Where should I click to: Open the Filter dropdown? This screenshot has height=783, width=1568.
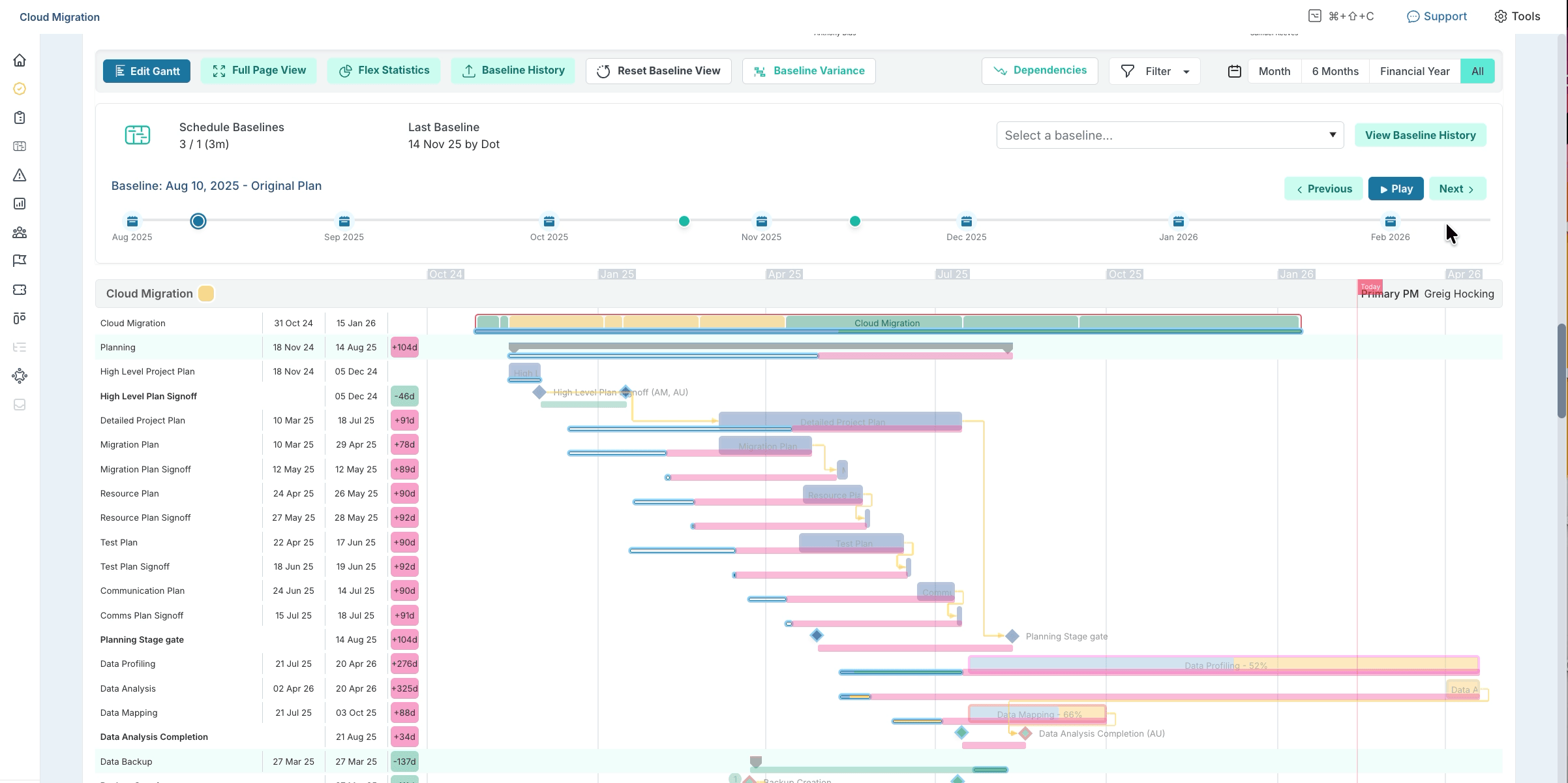pos(1154,71)
